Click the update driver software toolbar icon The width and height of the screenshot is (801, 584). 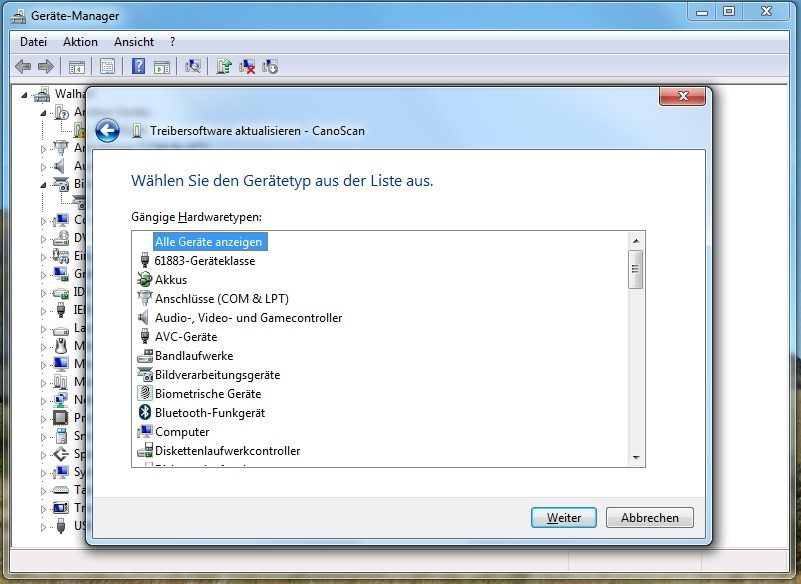coord(224,66)
